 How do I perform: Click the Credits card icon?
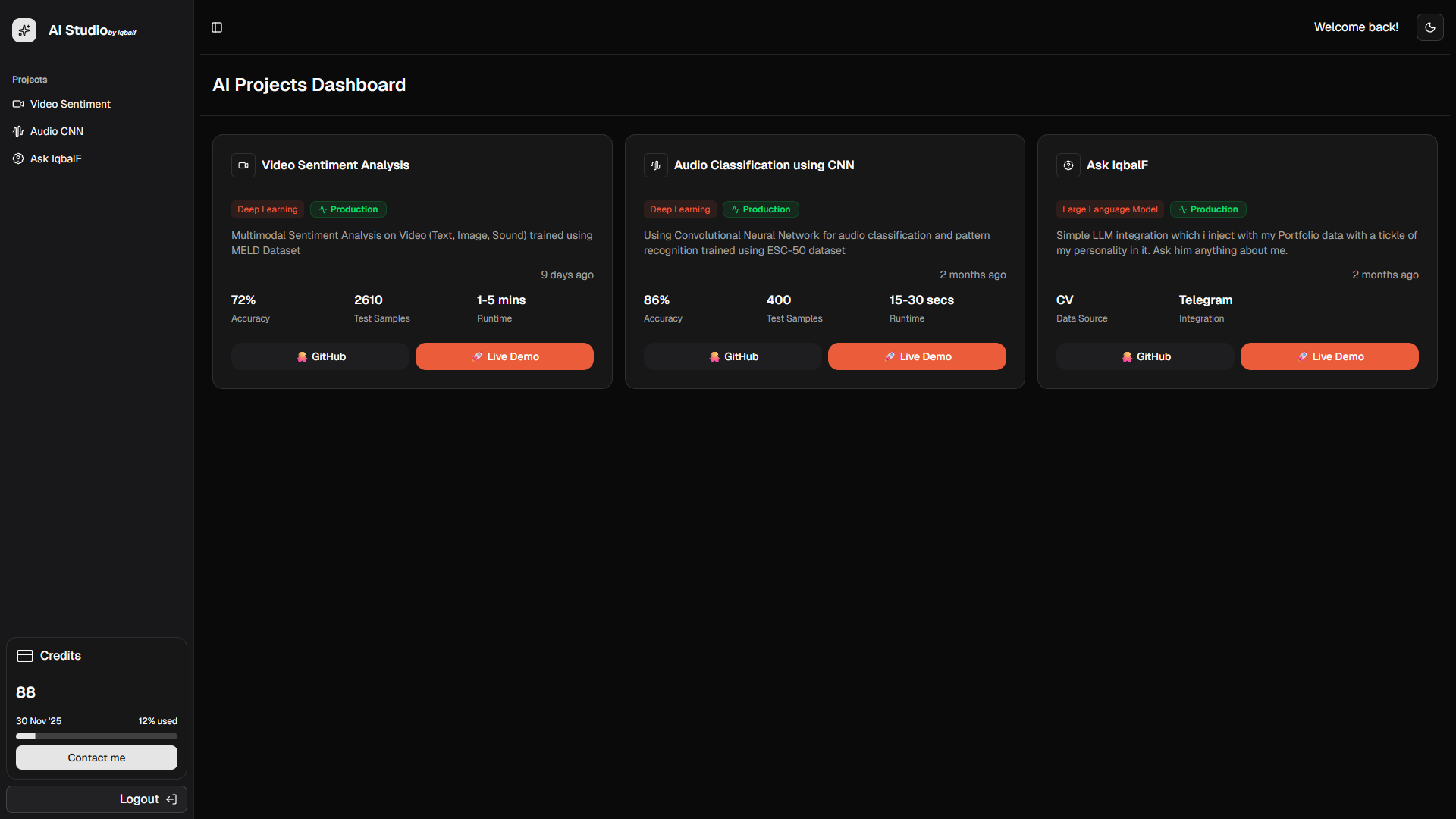coord(25,656)
